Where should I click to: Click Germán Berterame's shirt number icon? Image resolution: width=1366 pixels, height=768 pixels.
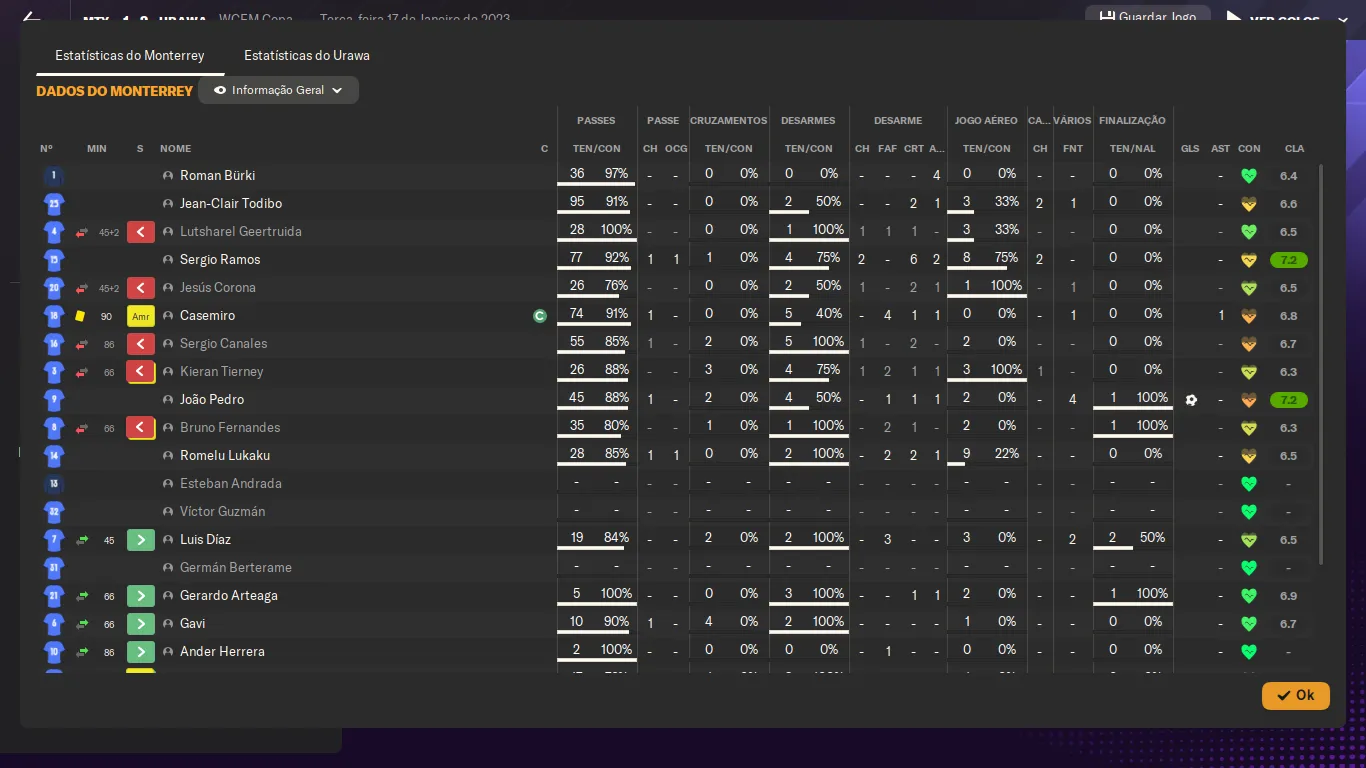tap(54, 568)
